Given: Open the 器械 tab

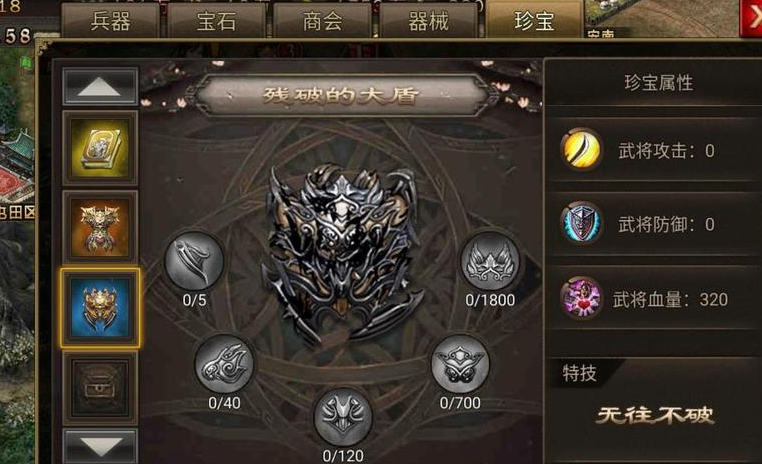Looking at the screenshot, I should pyautogui.click(x=428, y=20).
